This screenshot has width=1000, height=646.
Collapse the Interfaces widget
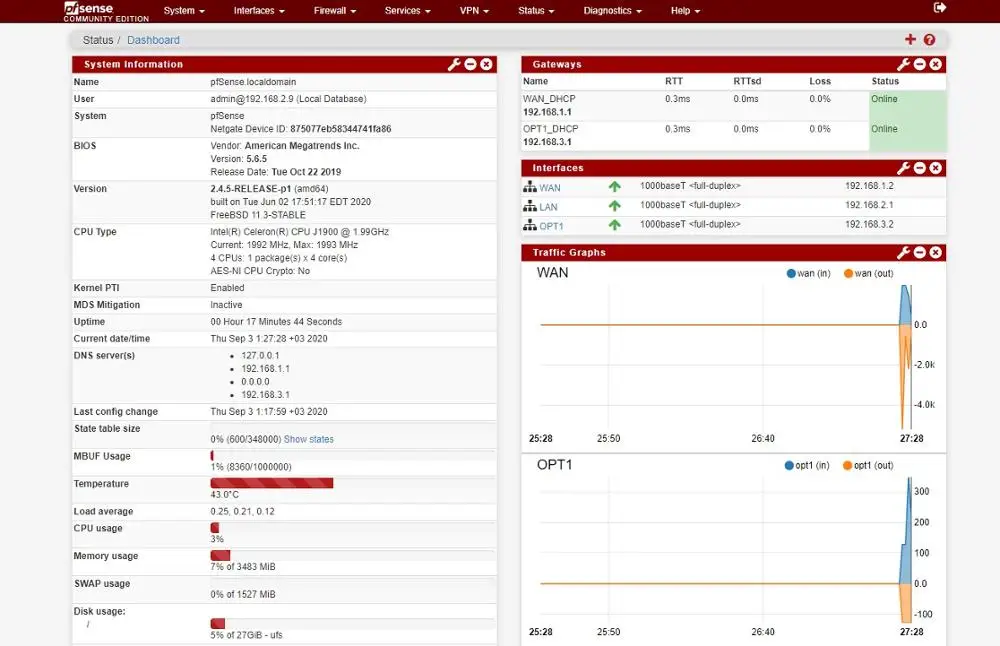920,168
